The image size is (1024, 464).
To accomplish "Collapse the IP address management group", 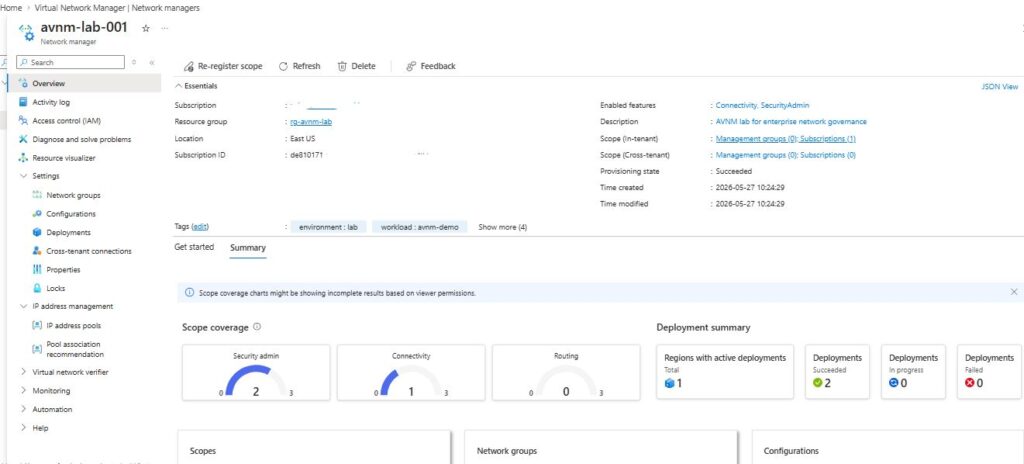I will (x=24, y=306).
